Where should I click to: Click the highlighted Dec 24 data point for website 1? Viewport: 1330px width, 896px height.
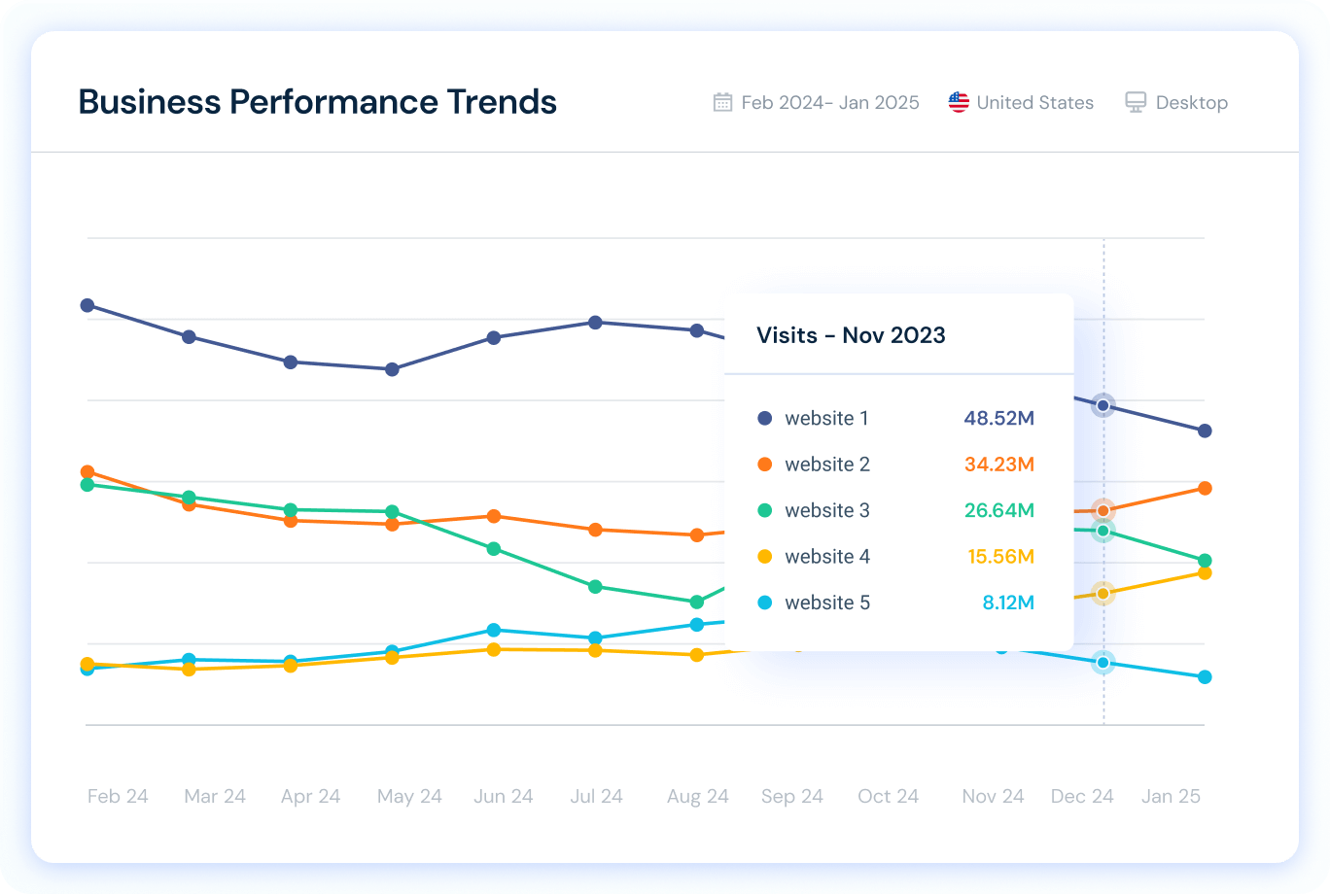1102,405
